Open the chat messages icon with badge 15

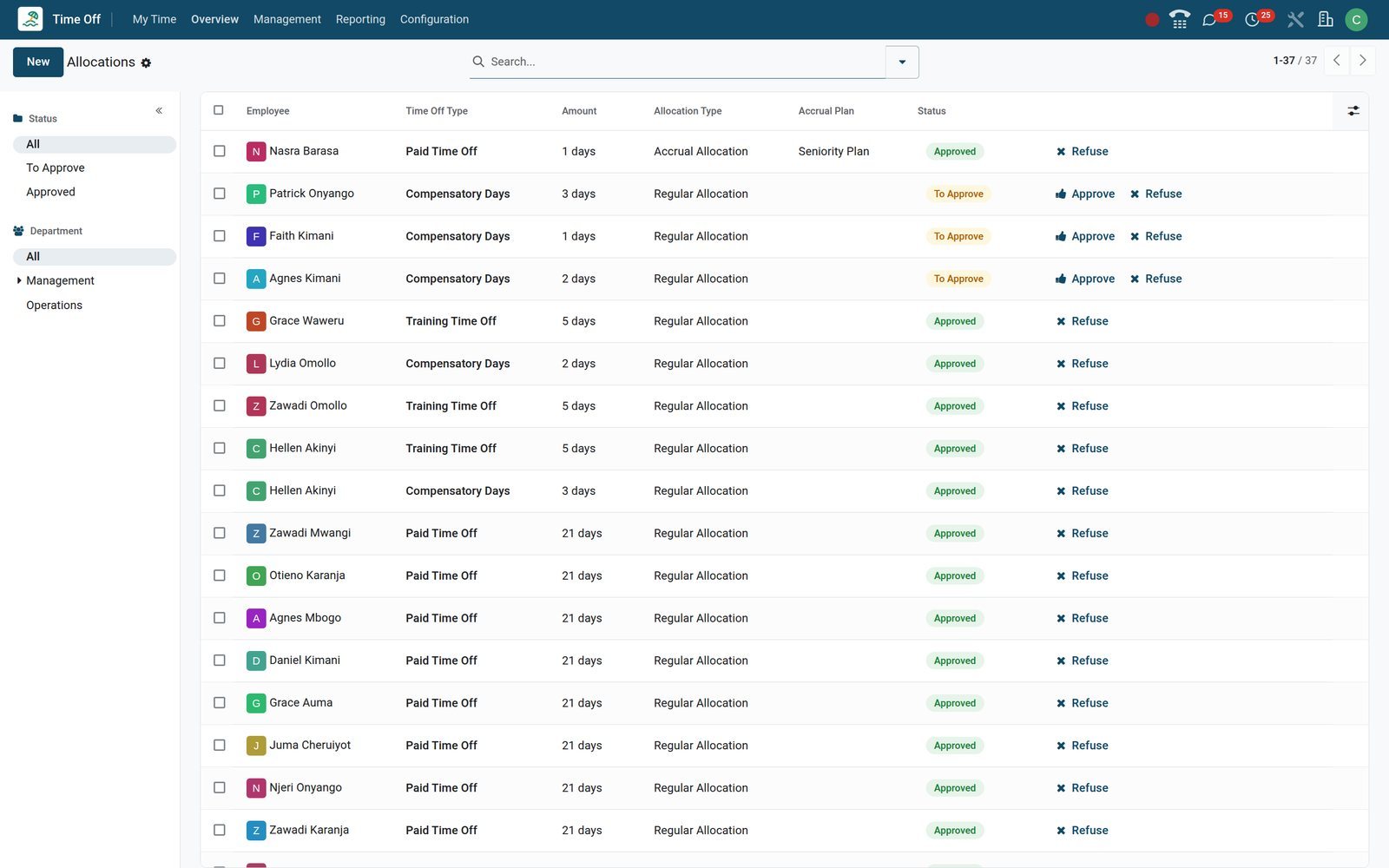click(1209, 20)
